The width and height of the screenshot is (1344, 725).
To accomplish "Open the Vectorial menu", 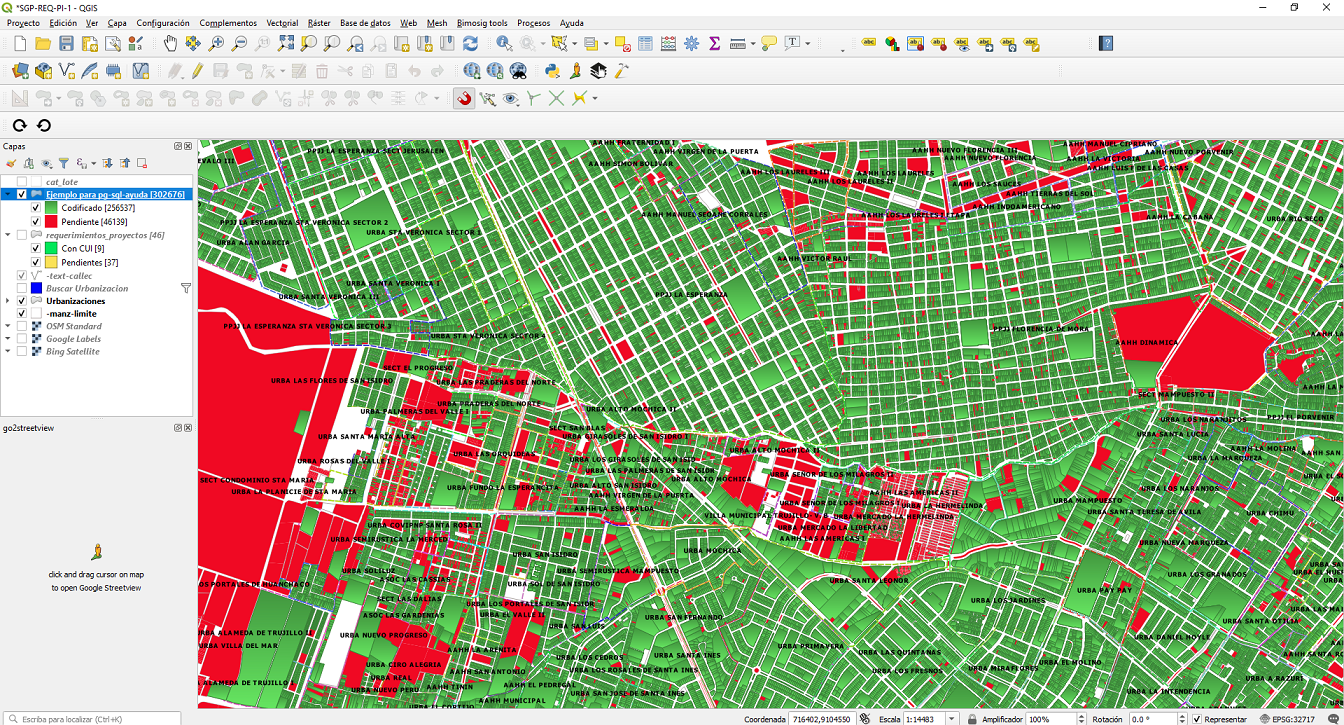I will tap(282, 22).
